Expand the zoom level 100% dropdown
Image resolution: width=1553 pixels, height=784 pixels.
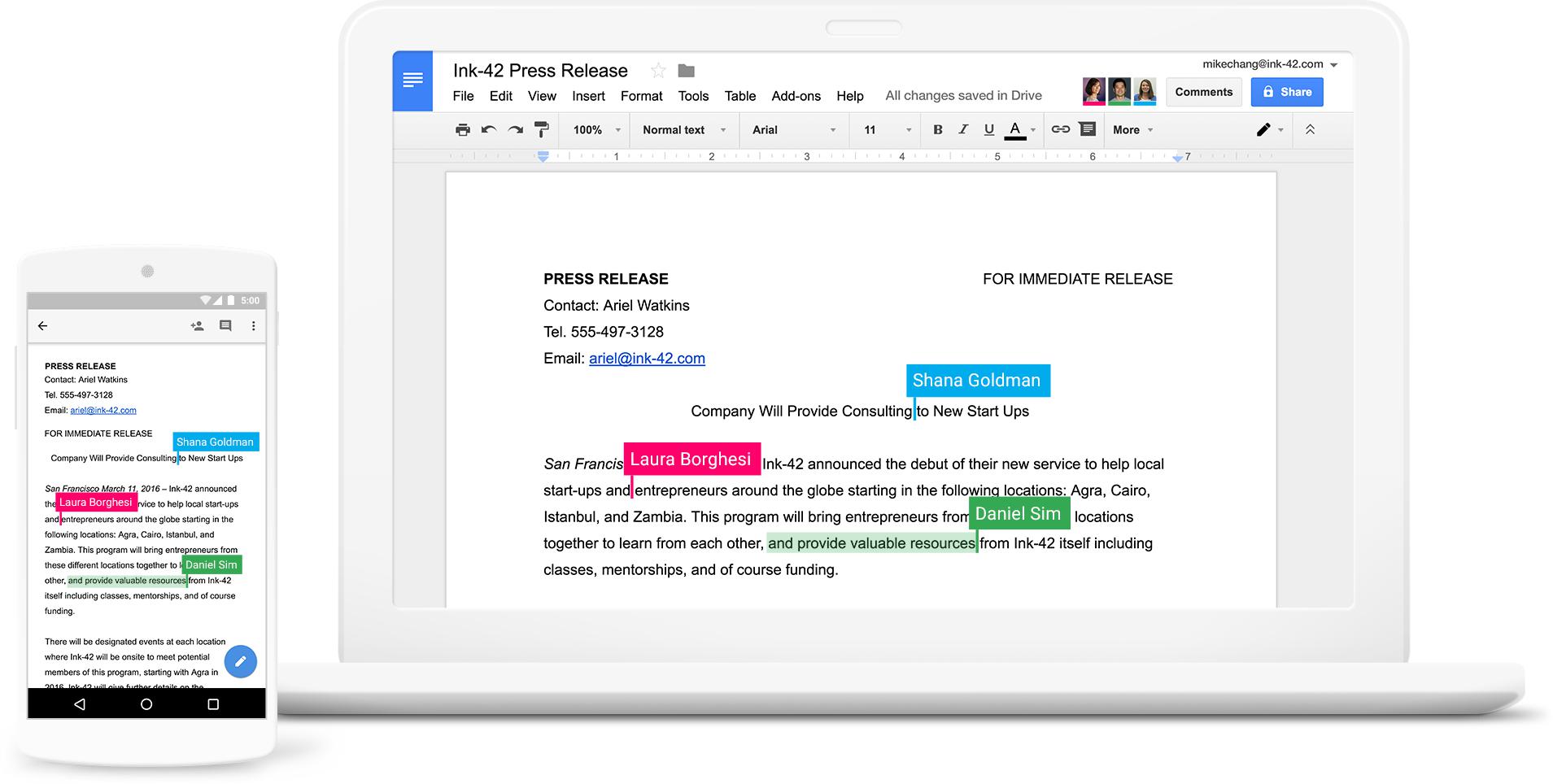(x=596, y=130)
